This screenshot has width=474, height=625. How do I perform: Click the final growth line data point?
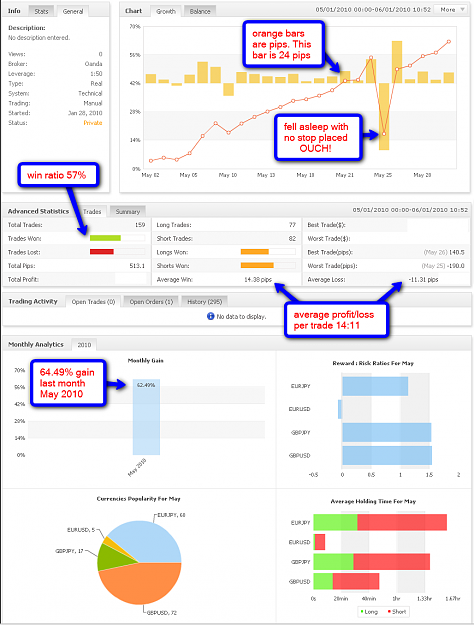point(449,41)
